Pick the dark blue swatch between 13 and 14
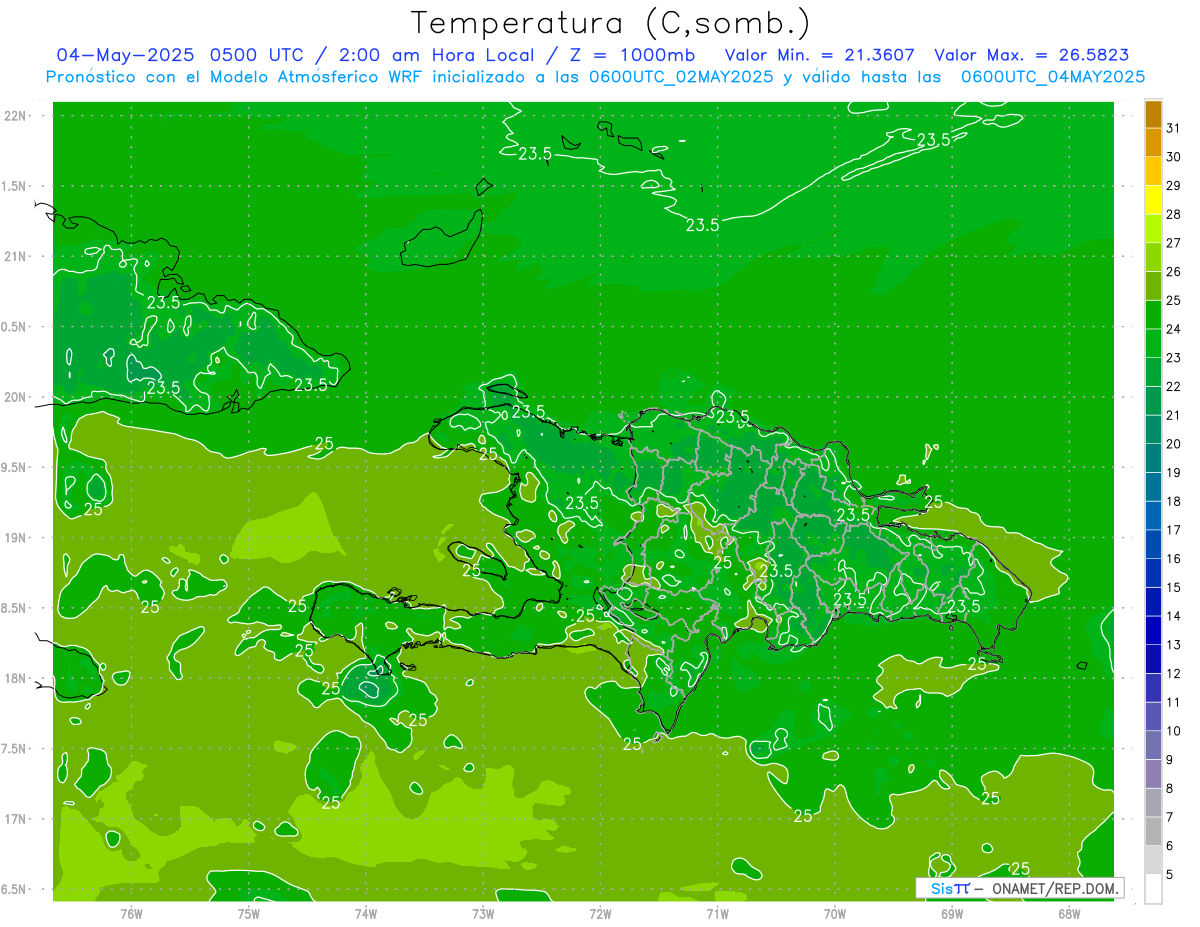Screen dimensions: 1200x927 1153,631
